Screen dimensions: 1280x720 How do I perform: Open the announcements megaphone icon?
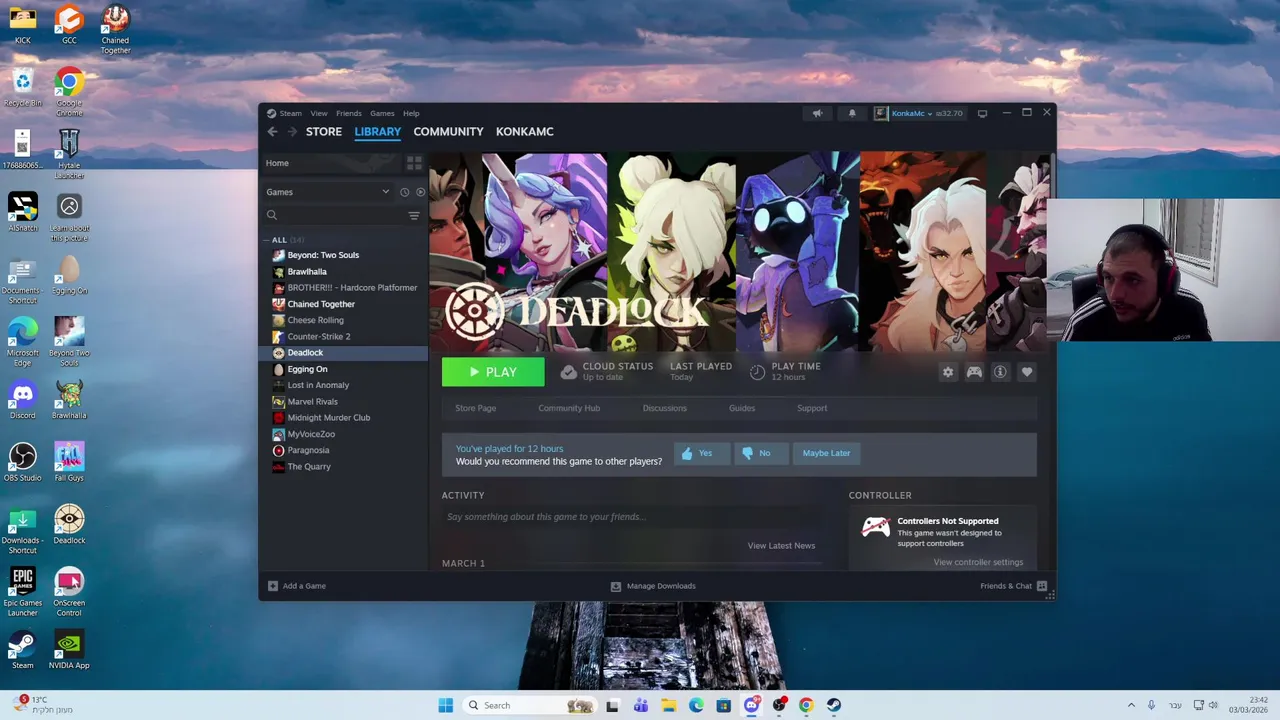point(817,113)
